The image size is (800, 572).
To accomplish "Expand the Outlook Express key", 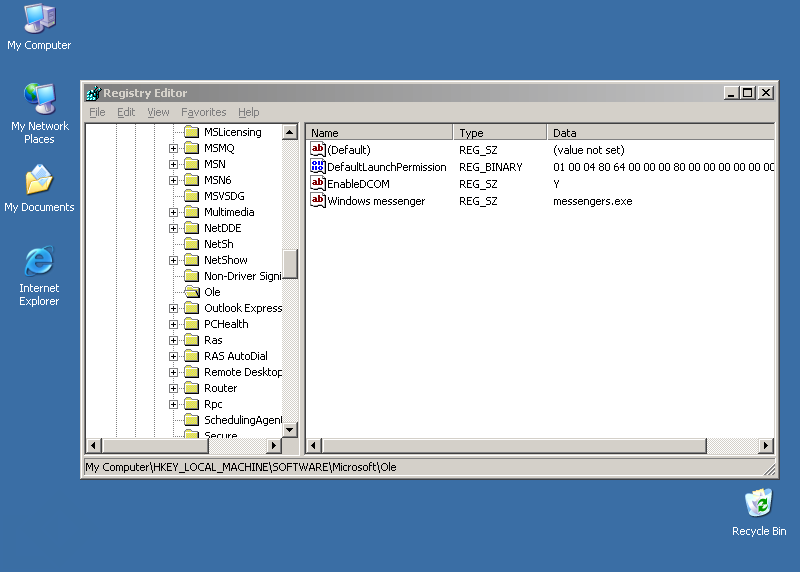I will pos(173,308).
